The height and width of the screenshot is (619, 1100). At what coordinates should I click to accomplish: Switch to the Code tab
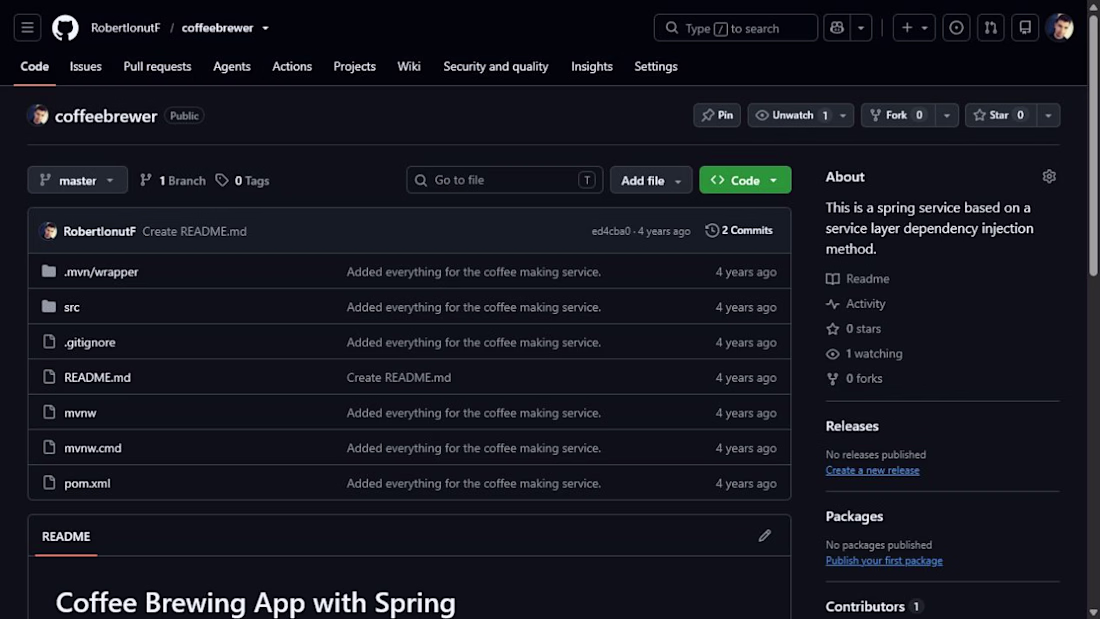pyautogui.click(x=34, y=67)
